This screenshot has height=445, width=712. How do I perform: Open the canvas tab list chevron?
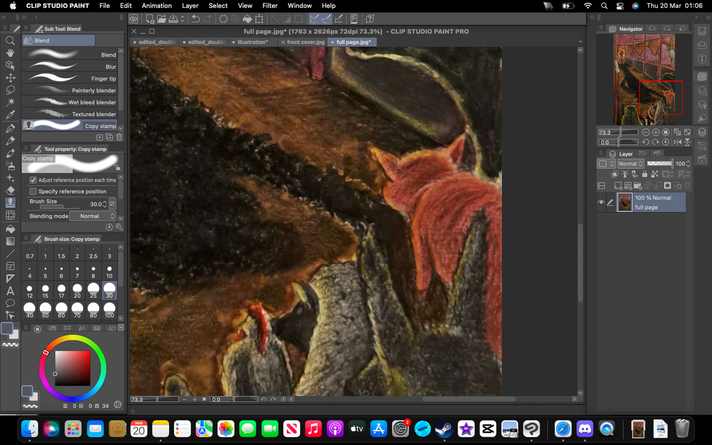pyautogui.click(x=580, y=42)
